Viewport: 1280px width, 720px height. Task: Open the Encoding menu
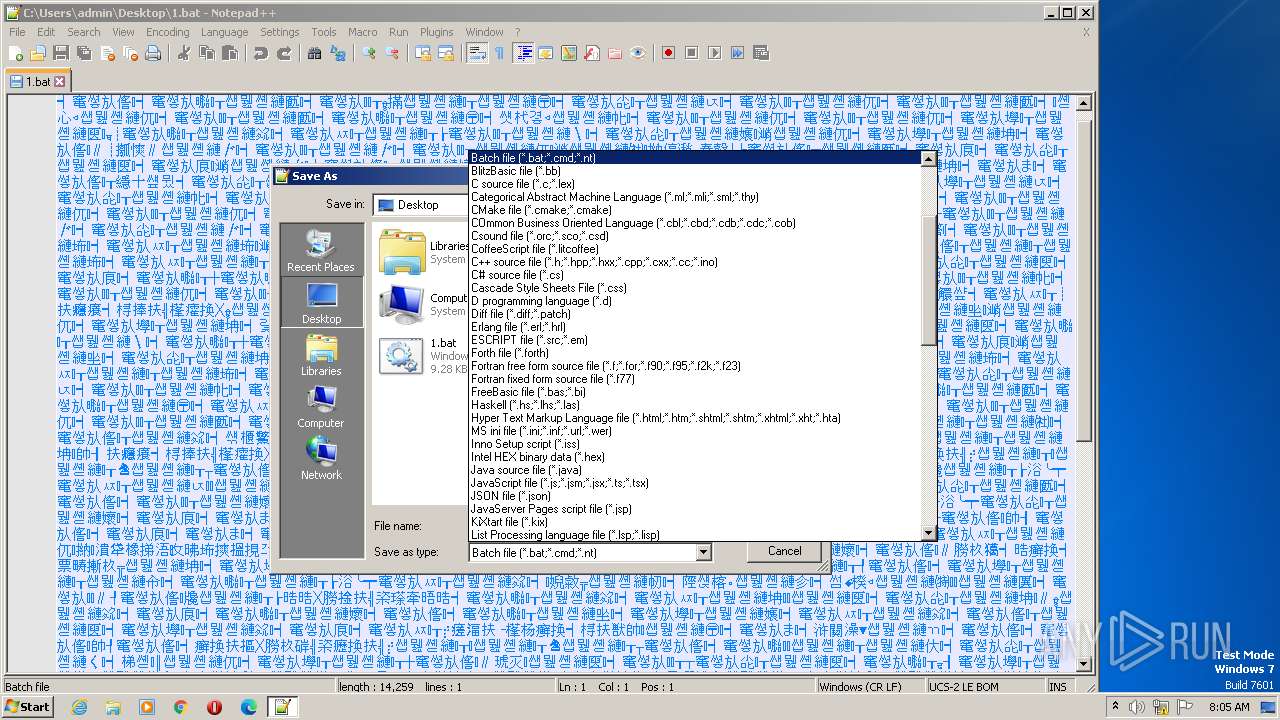pos(167,32)
